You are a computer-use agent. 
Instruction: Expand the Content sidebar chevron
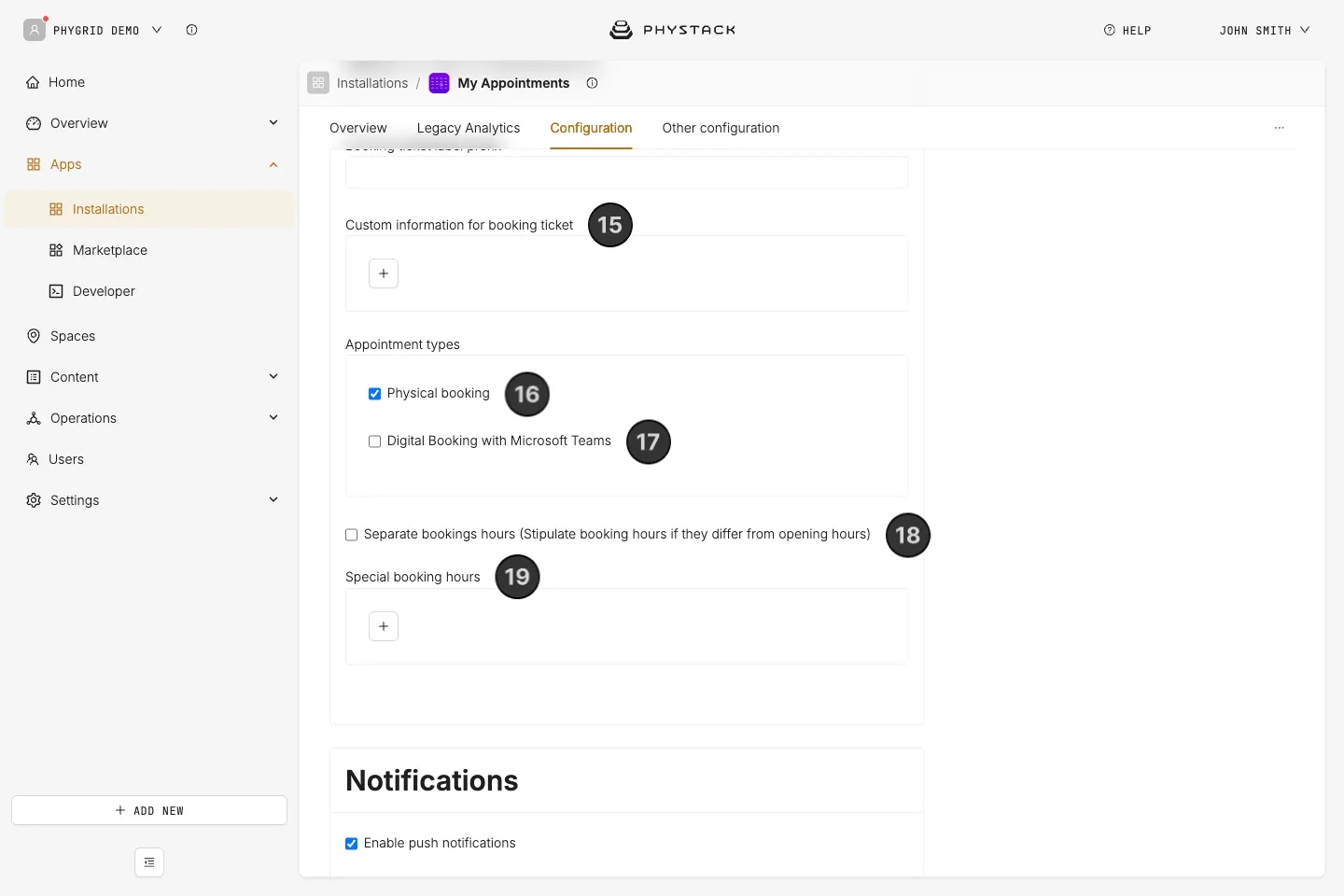pos(273,376)
